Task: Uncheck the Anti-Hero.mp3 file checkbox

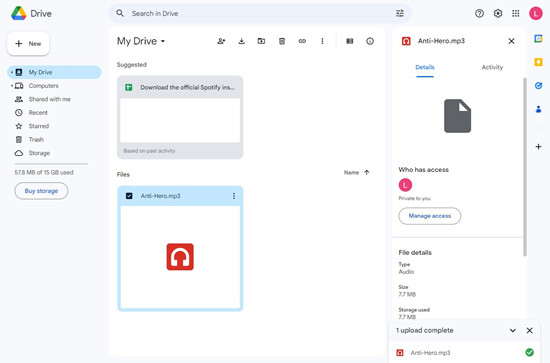Action: [129, 196]
